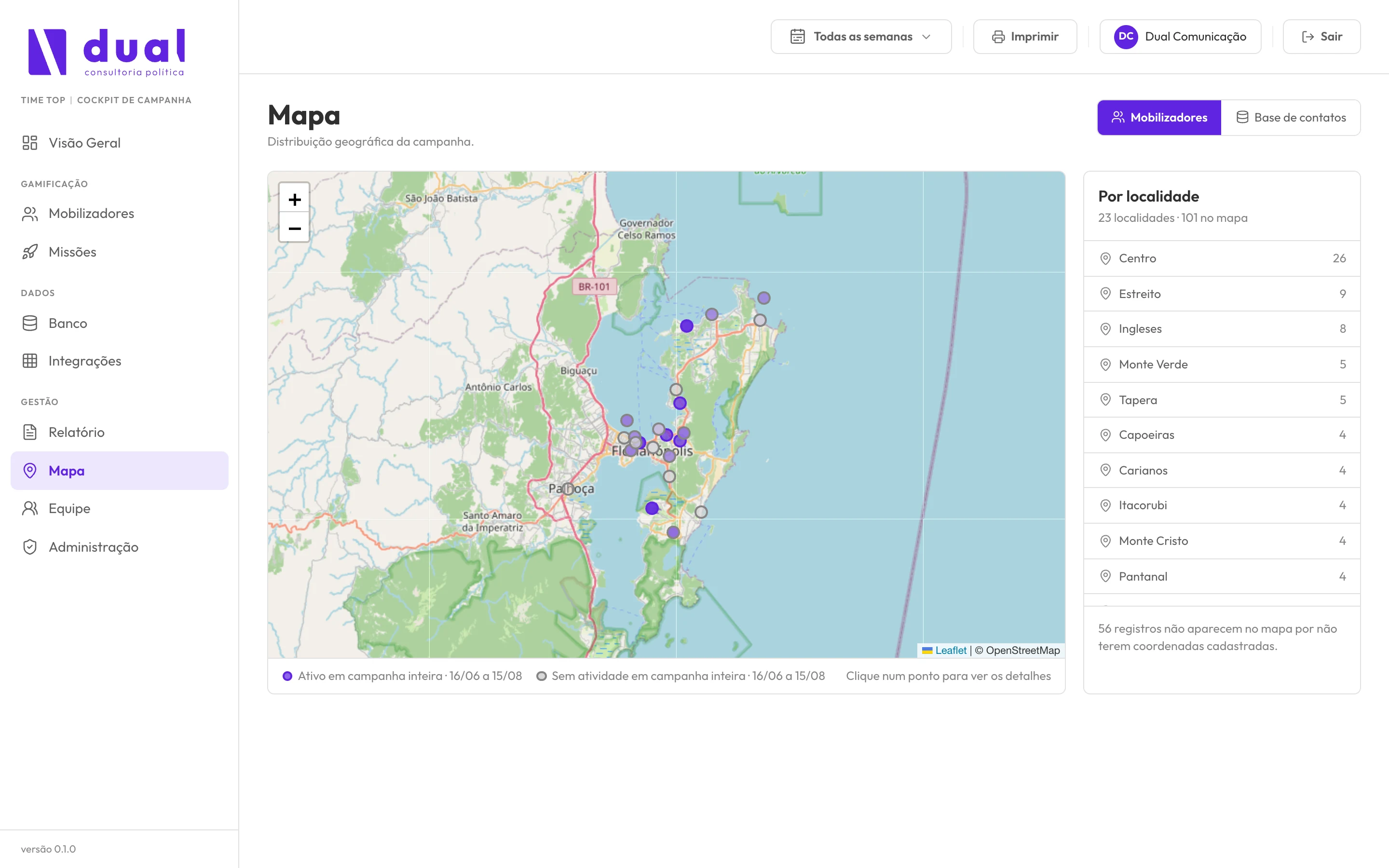The image size is (1389, 868).
Task: Click the Dual consultoria política logo
Action: tap(107, 52)
